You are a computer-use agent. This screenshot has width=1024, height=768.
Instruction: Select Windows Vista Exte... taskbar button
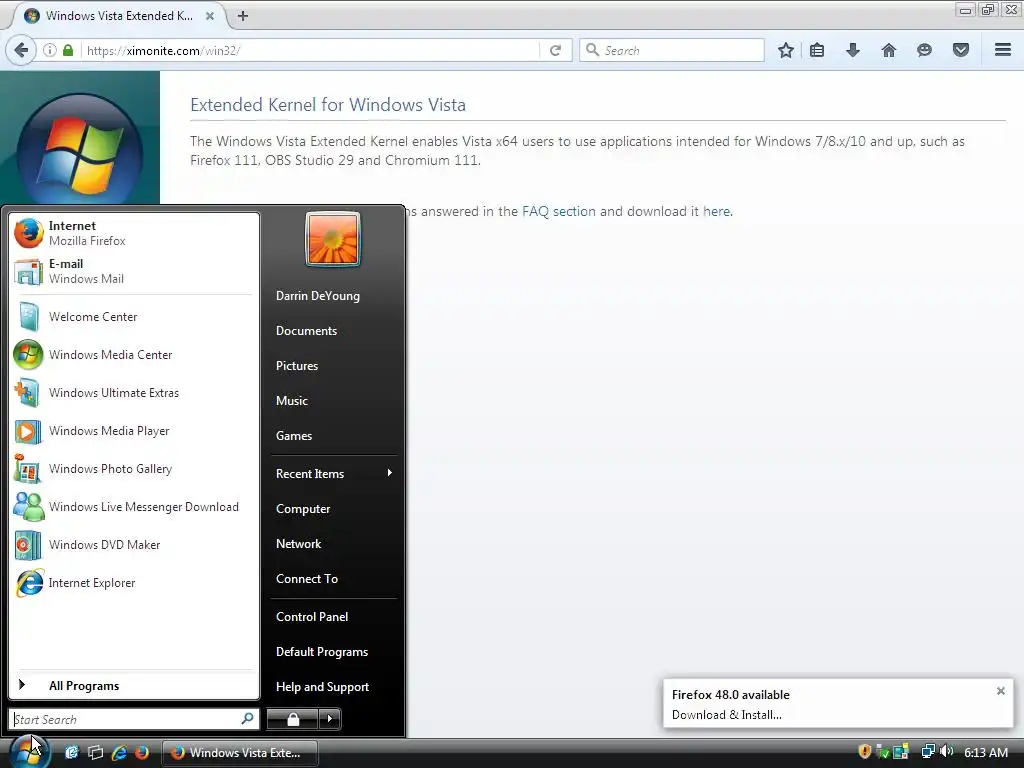[x=240, y=753]
